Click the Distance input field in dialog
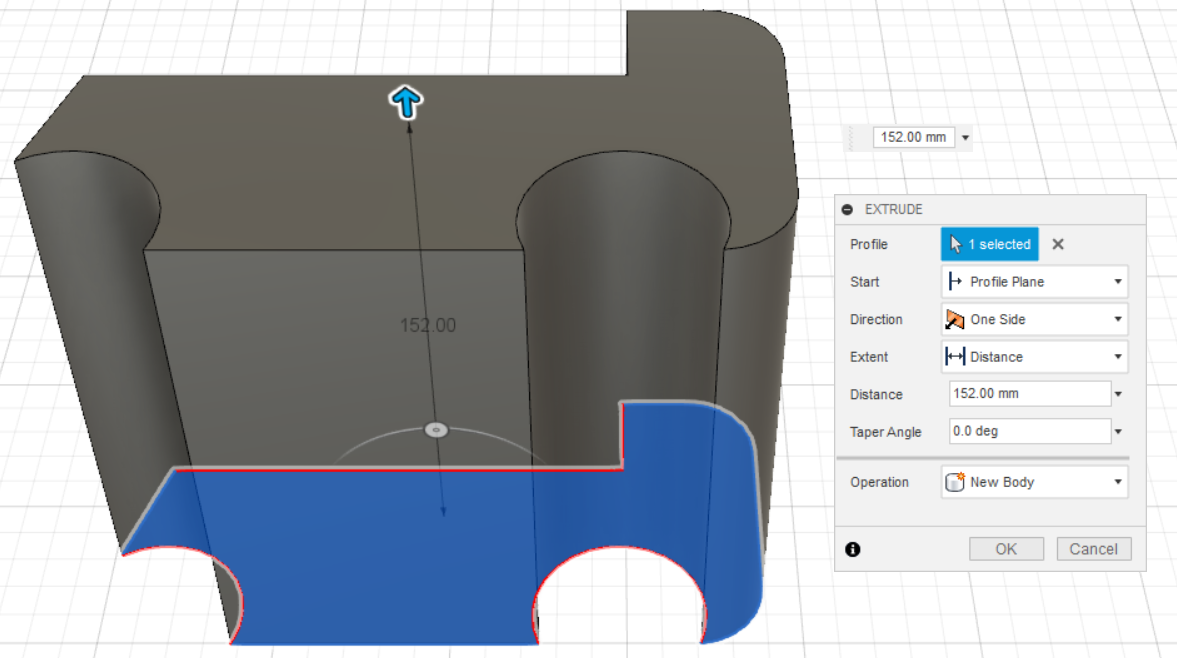Screen dimensions: 1177x658 (x=1029, y=393)
